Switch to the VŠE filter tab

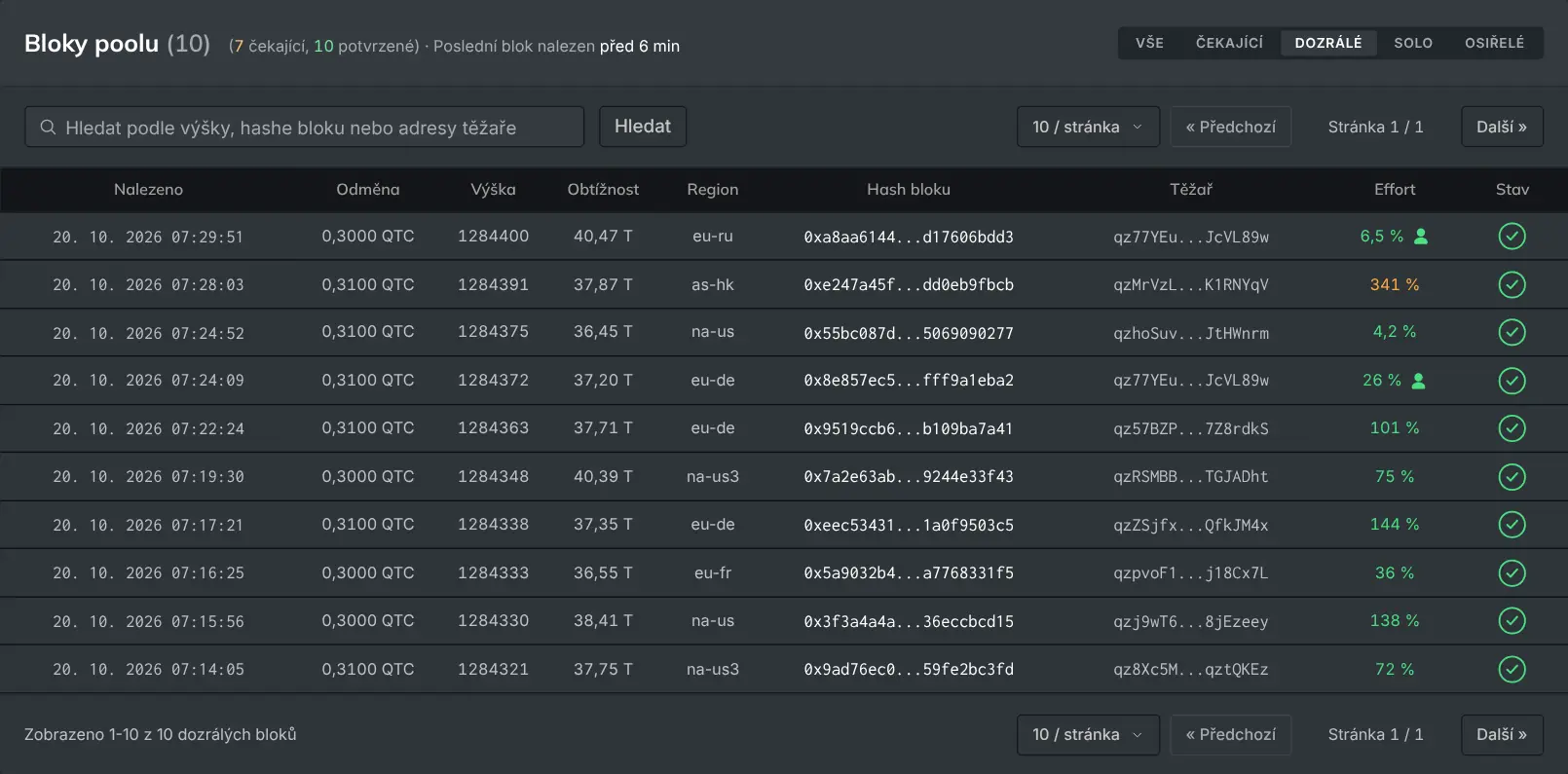point(1149,43)
